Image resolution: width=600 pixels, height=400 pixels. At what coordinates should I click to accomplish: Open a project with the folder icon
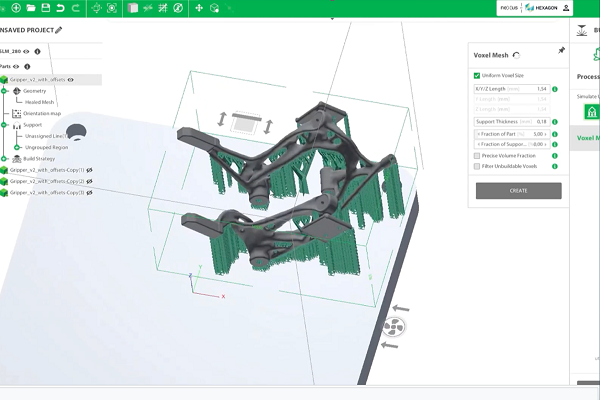pos(31,8)
